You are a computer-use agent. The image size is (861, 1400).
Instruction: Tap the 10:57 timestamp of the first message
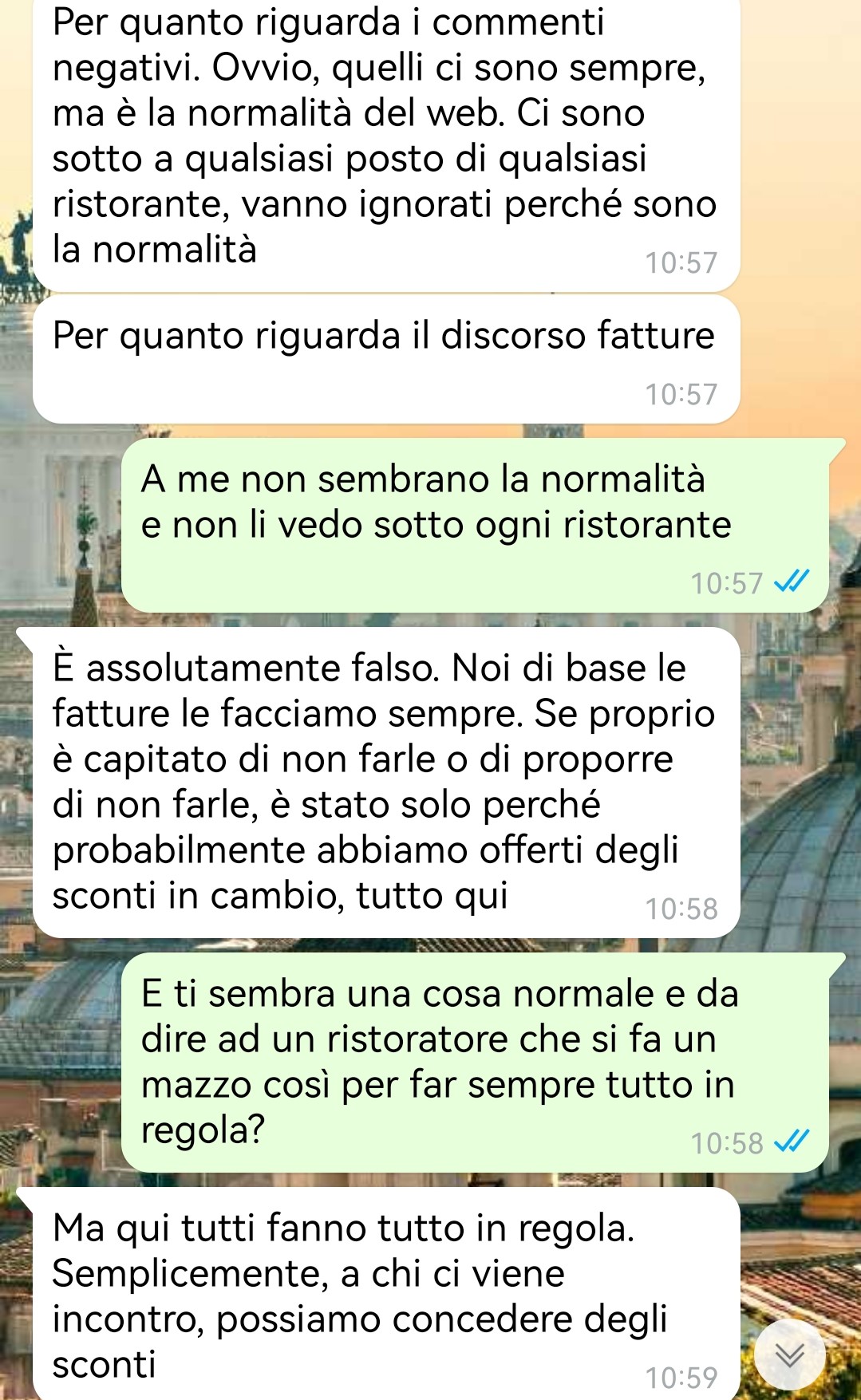tap(681, 262)
